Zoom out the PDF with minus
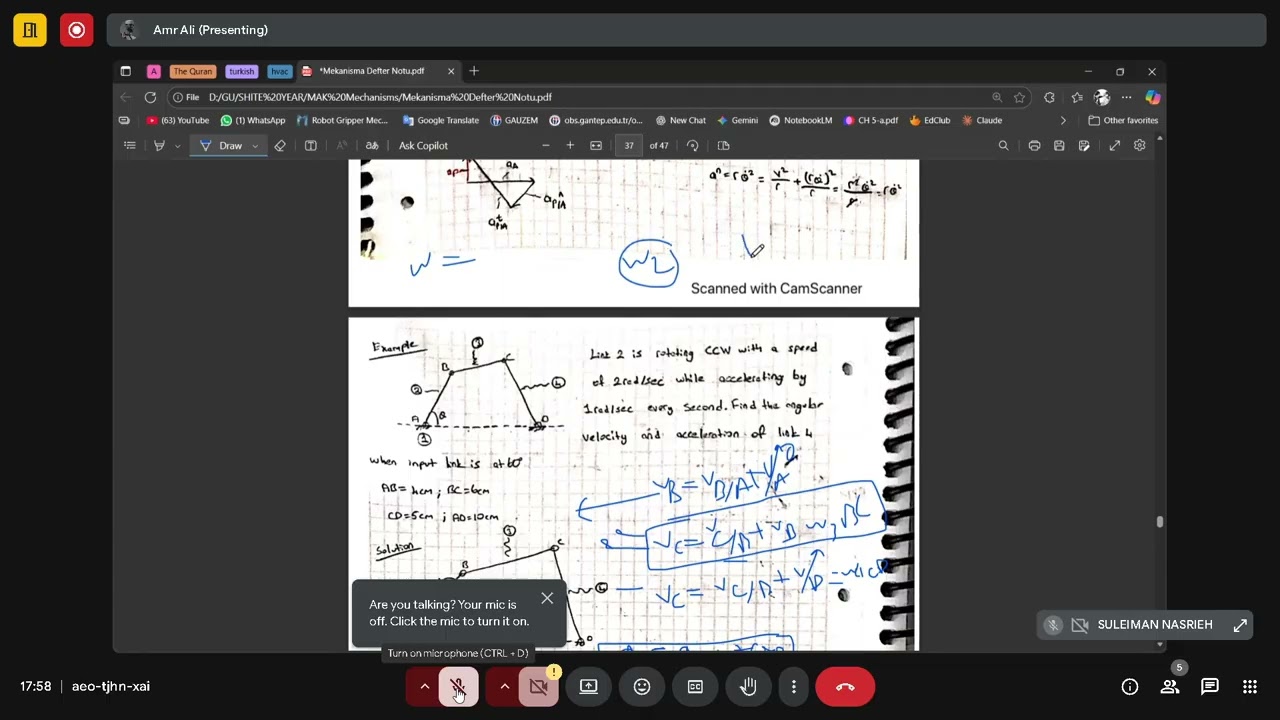The image size is (1280, 720). 545,146
